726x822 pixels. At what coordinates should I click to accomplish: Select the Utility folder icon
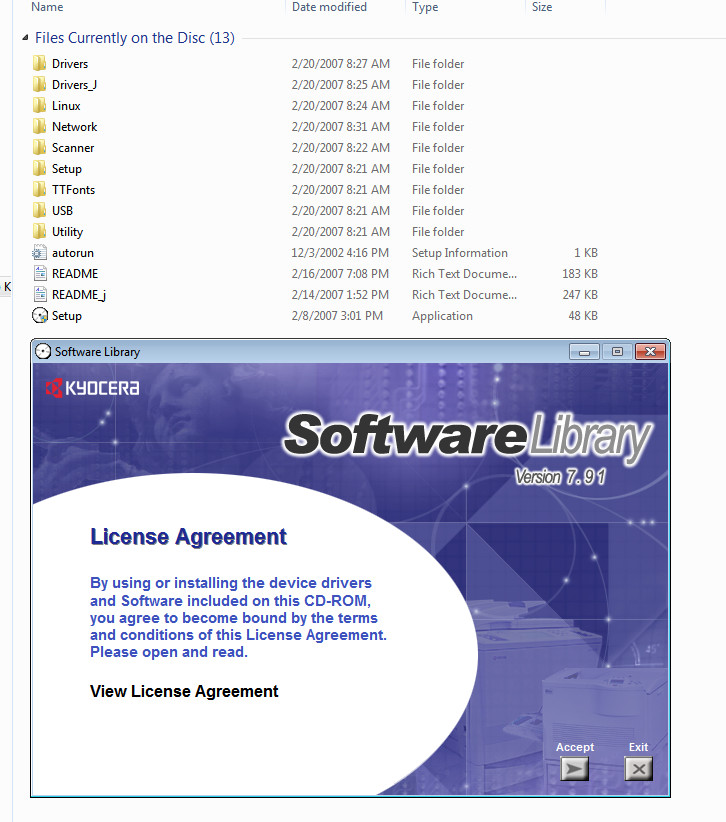39,231
